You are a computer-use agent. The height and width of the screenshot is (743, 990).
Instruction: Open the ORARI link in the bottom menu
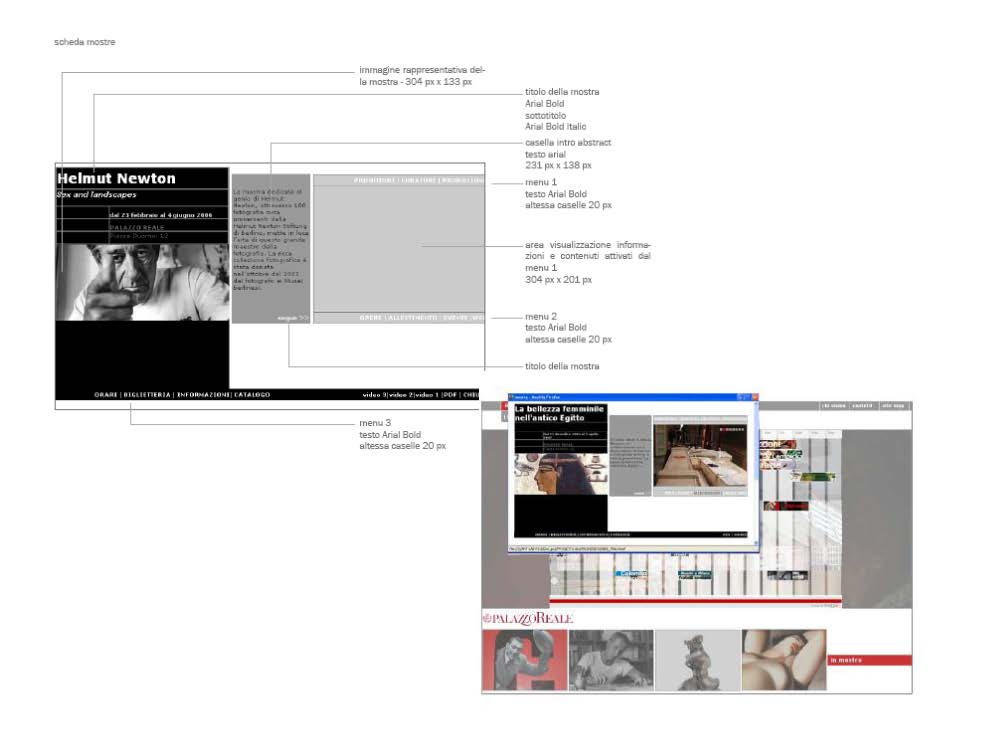[106, 395]
